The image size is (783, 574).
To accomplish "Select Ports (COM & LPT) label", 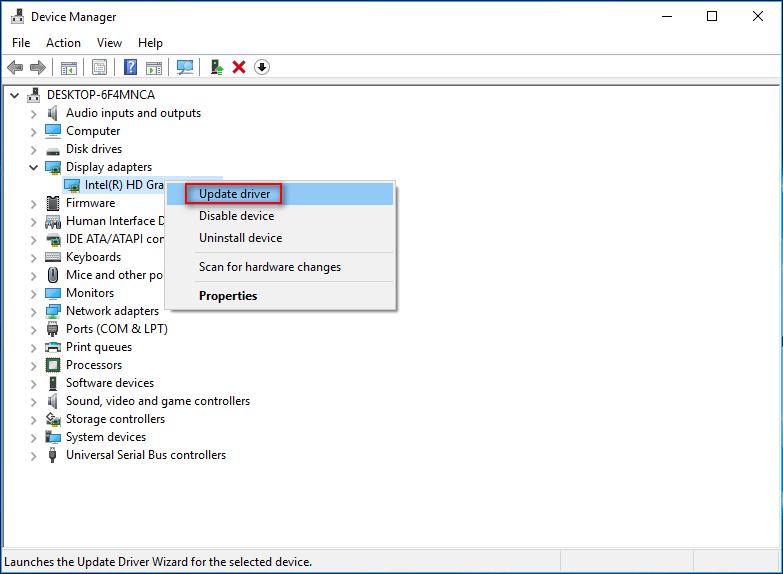I will [x=117, y=329].
